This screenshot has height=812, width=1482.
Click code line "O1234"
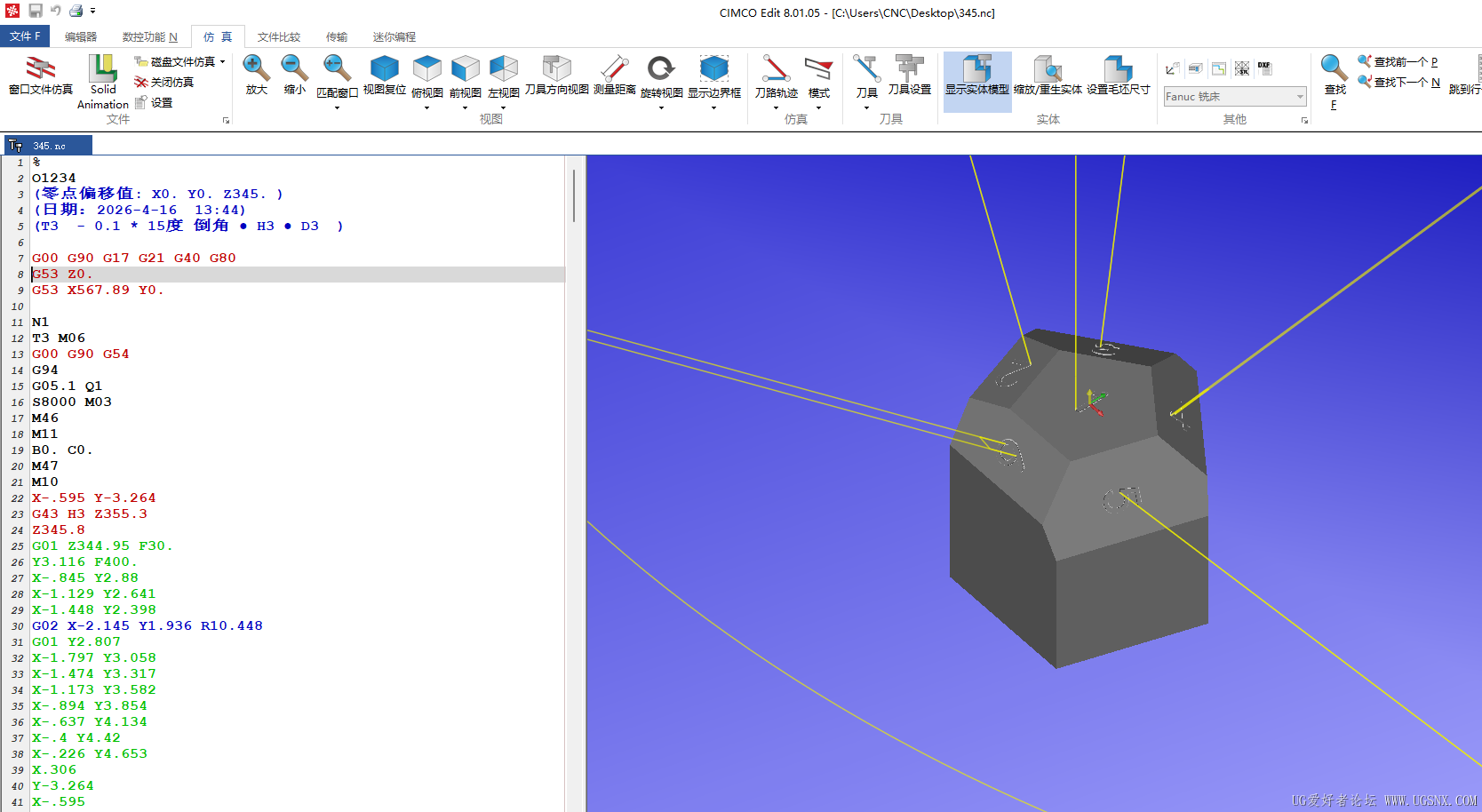(54, 178)
